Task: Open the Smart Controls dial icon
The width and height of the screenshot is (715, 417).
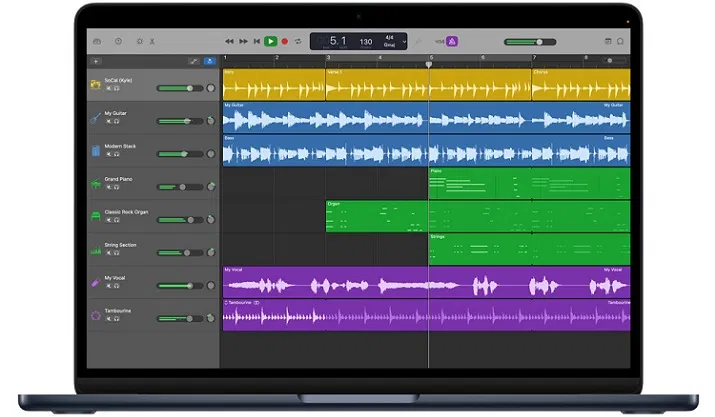Action: coord(140,42)
